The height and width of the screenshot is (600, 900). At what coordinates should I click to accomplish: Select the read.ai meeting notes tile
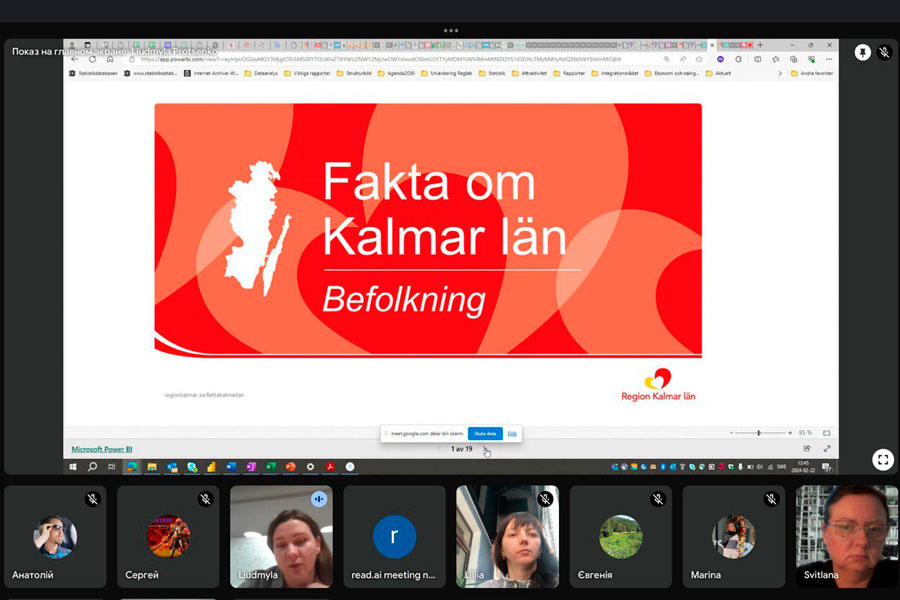click(x=394, y=537)
